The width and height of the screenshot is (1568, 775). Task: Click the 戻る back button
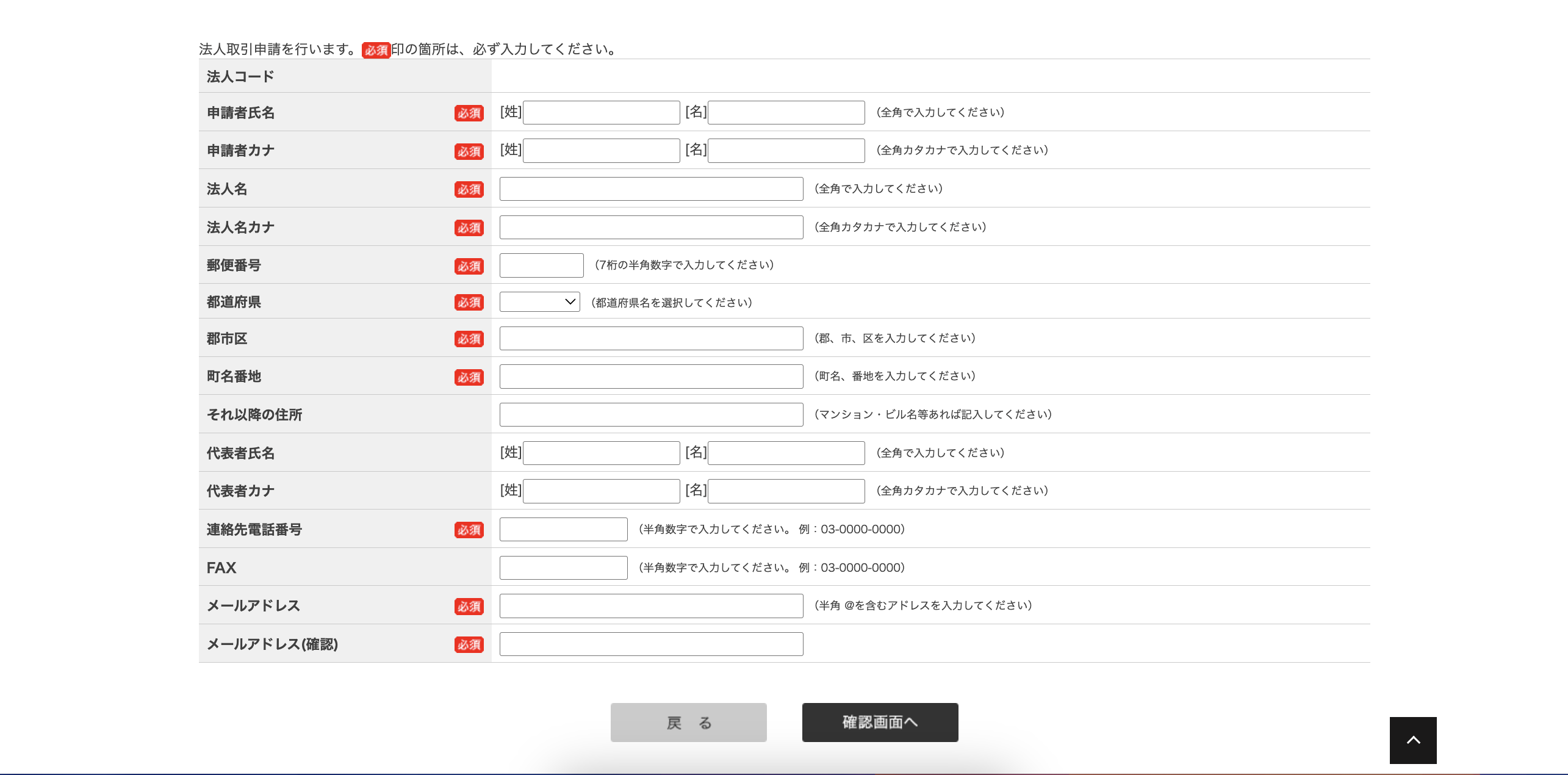[x=688, y=722]
